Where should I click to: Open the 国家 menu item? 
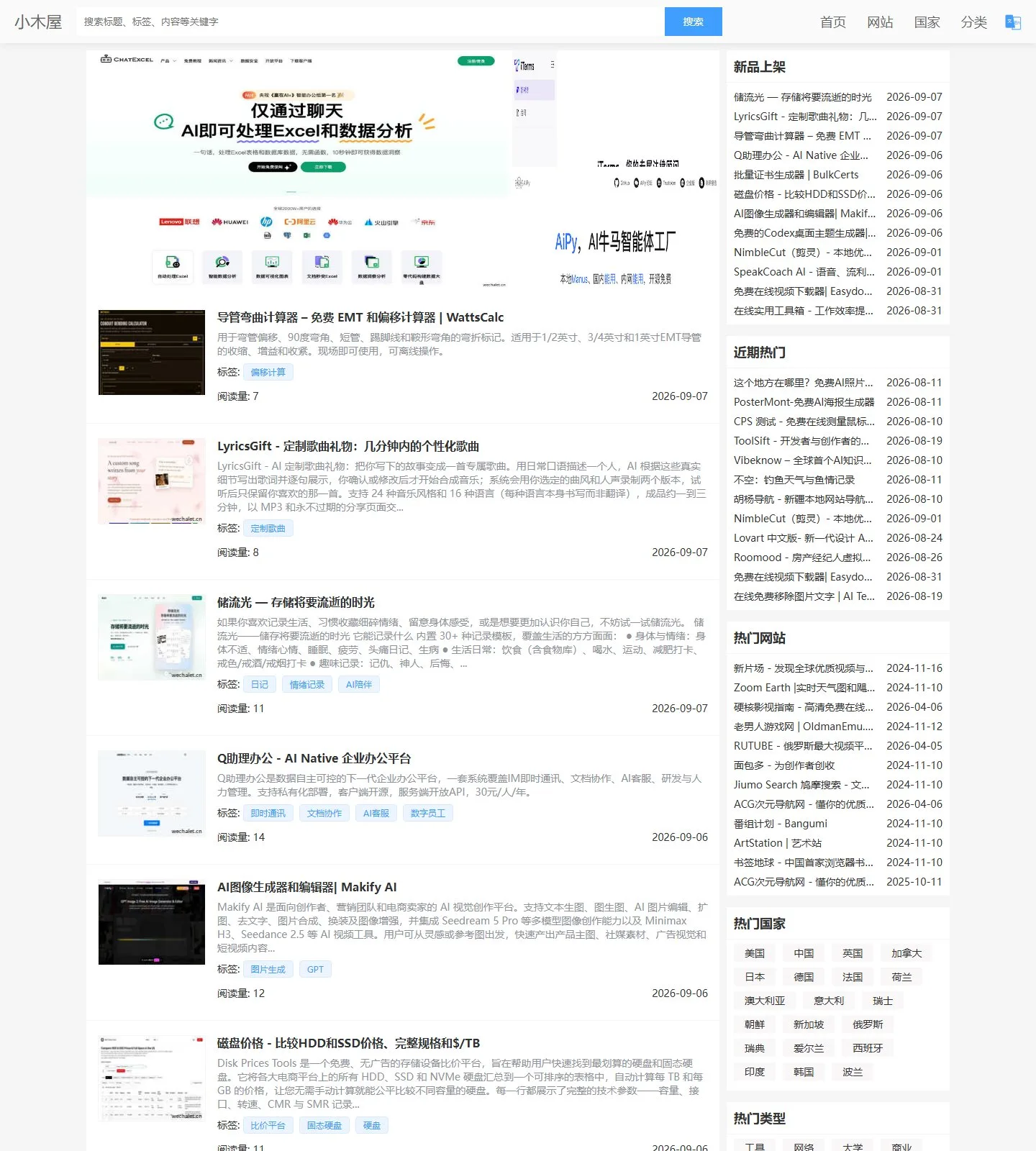[927, 22]
